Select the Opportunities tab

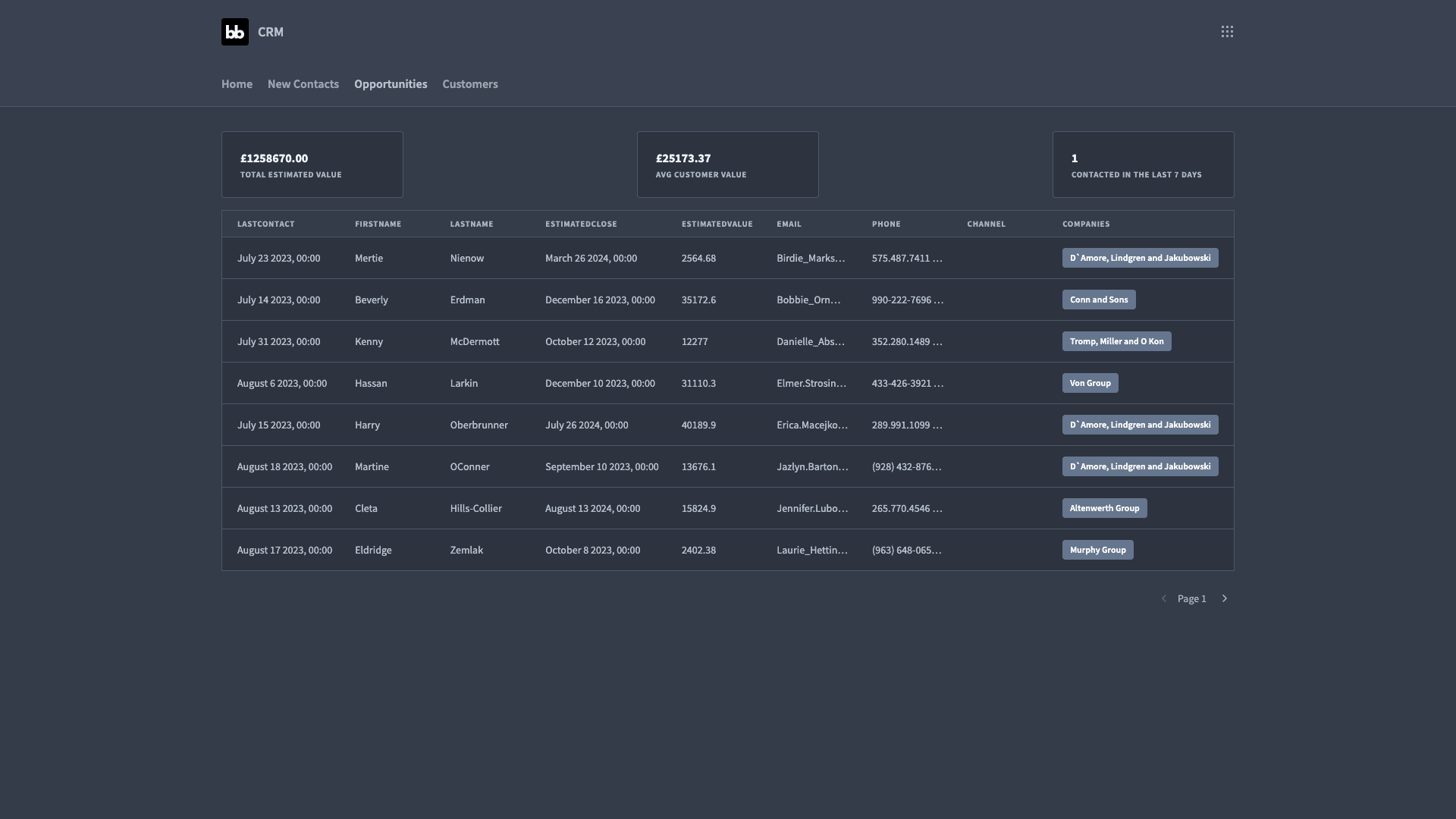(x=391, y=84)
